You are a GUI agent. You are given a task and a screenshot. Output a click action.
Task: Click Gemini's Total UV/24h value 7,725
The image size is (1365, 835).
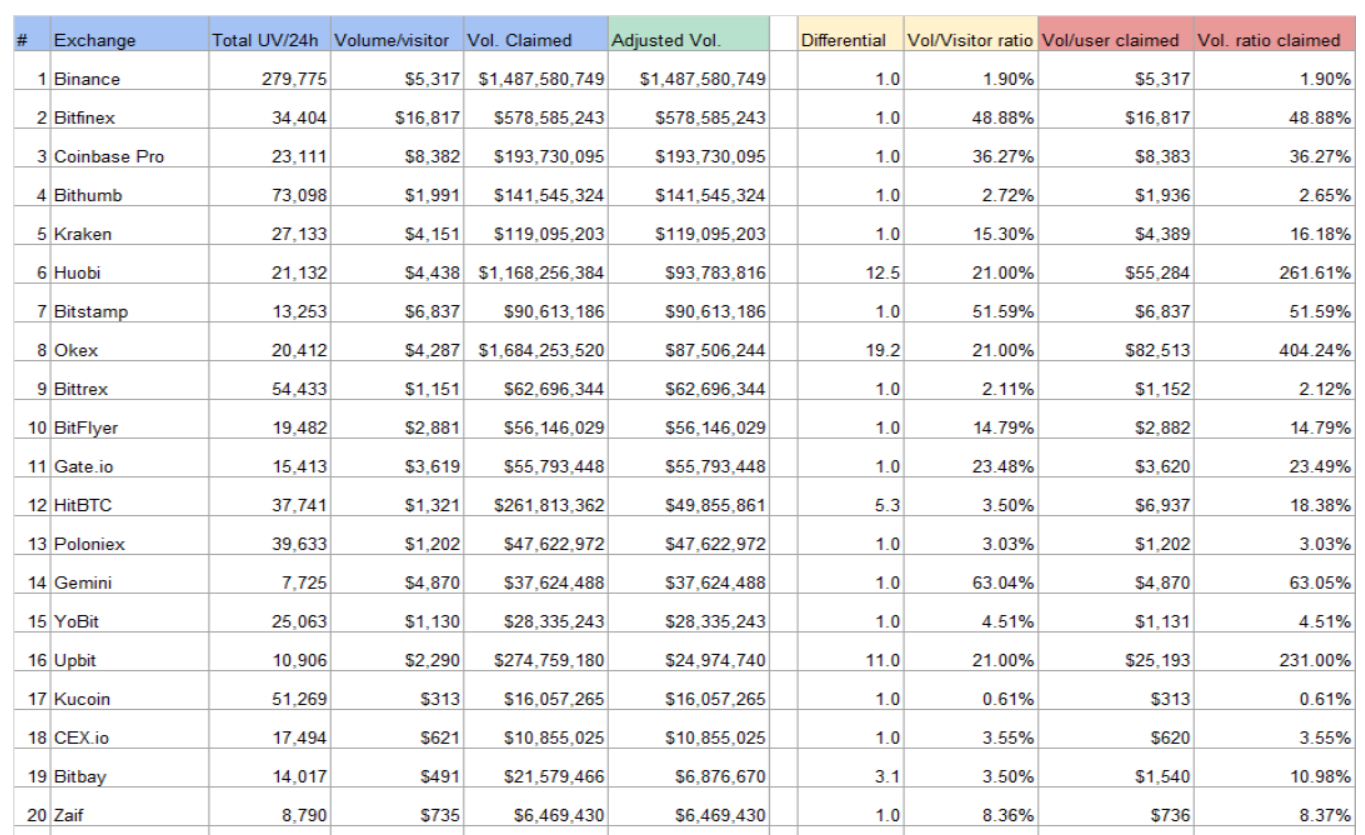(268, 583)
